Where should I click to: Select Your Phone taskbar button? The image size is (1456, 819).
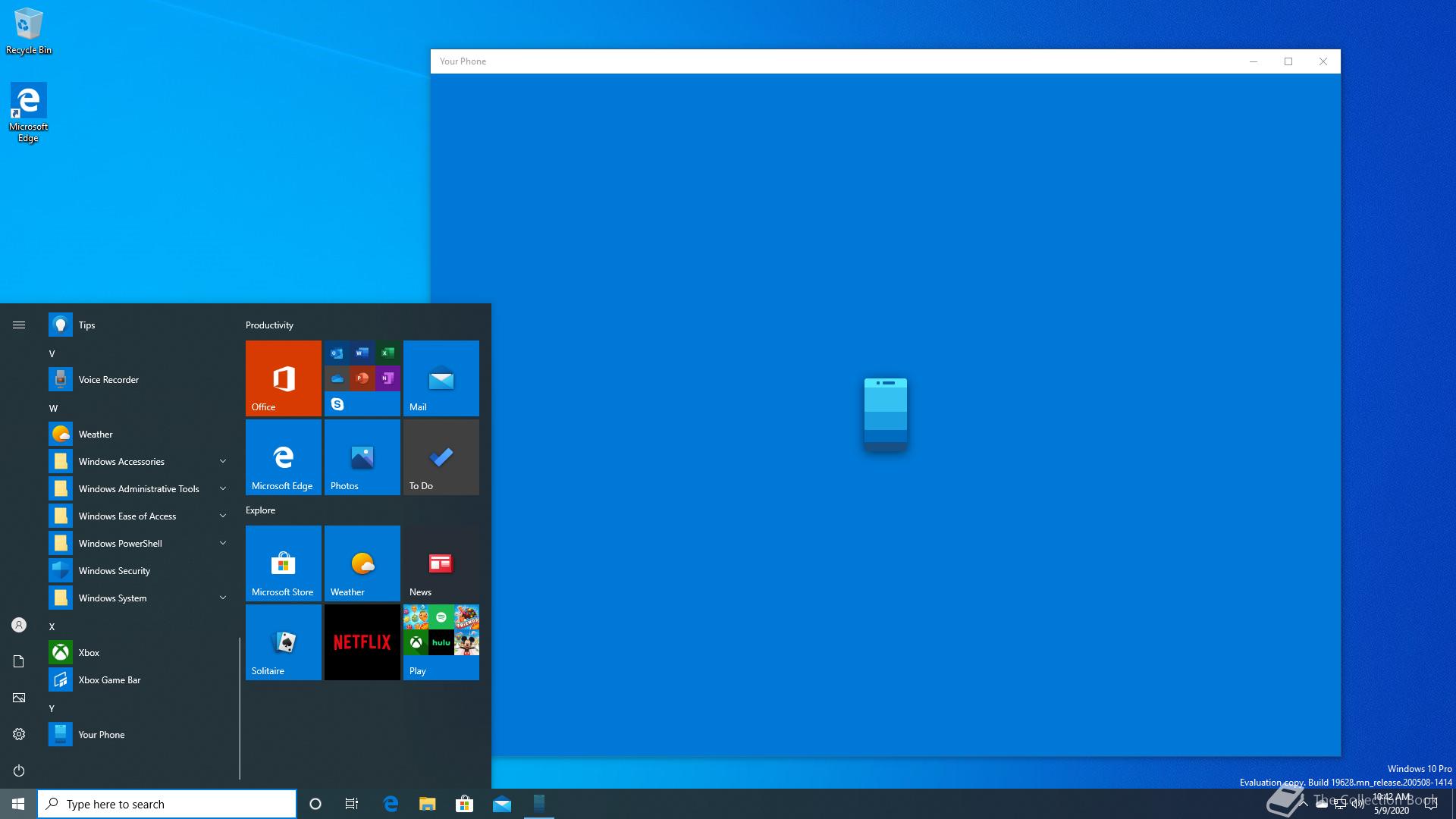[539, 804]
